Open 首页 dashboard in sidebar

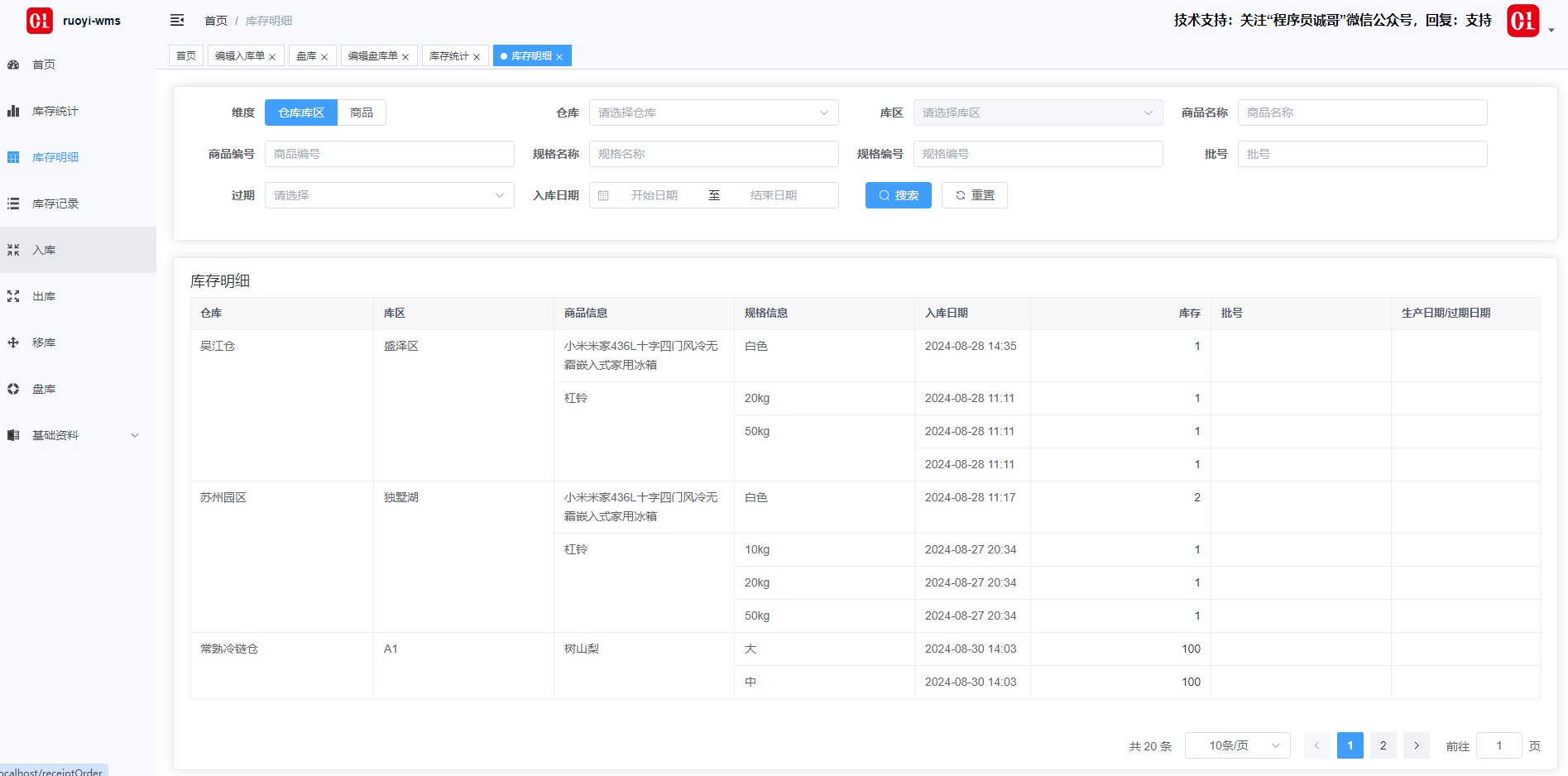pyautogui.click(x=78, y=65)
